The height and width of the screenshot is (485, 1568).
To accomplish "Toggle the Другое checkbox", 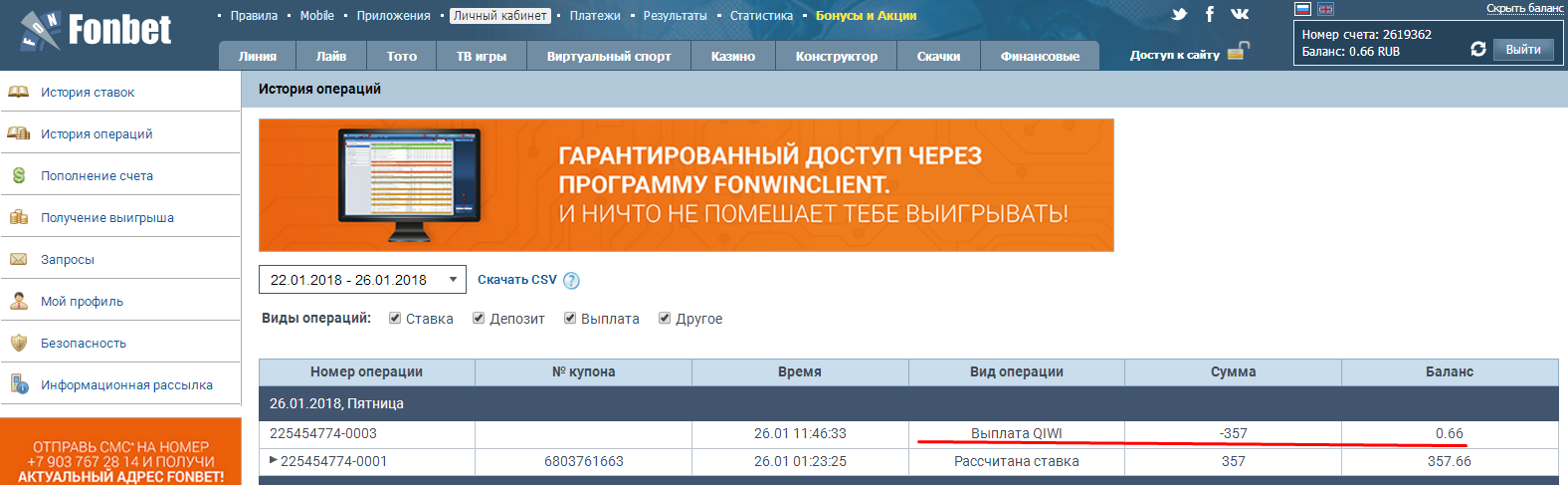I will click(665, 318).
